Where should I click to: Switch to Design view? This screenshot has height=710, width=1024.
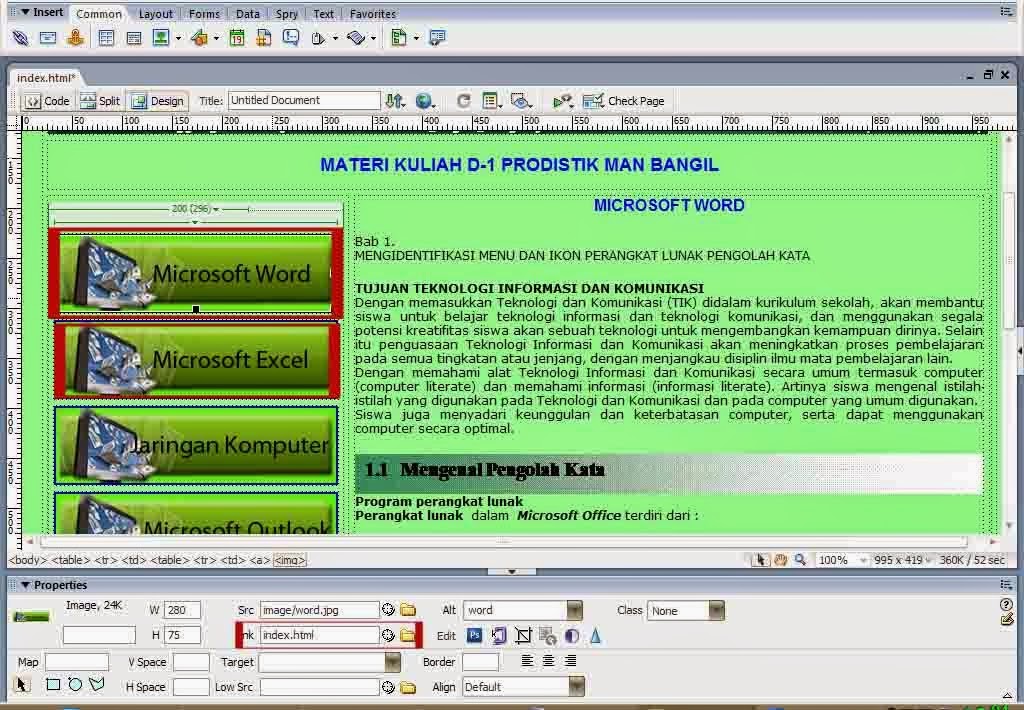point(157,101)
